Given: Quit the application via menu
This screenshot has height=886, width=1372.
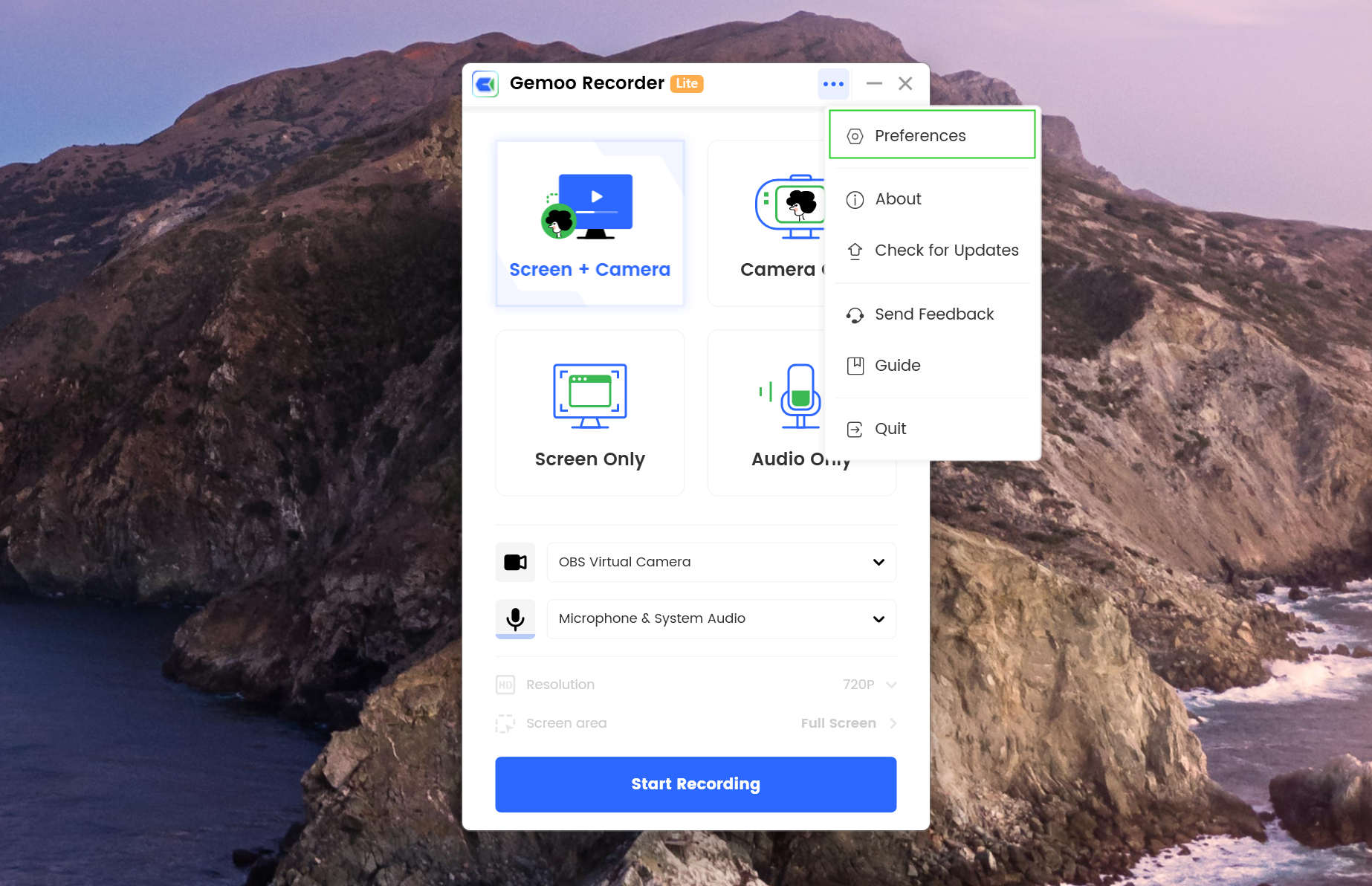Looking at the screenshot, I should (x=932, y=429).
